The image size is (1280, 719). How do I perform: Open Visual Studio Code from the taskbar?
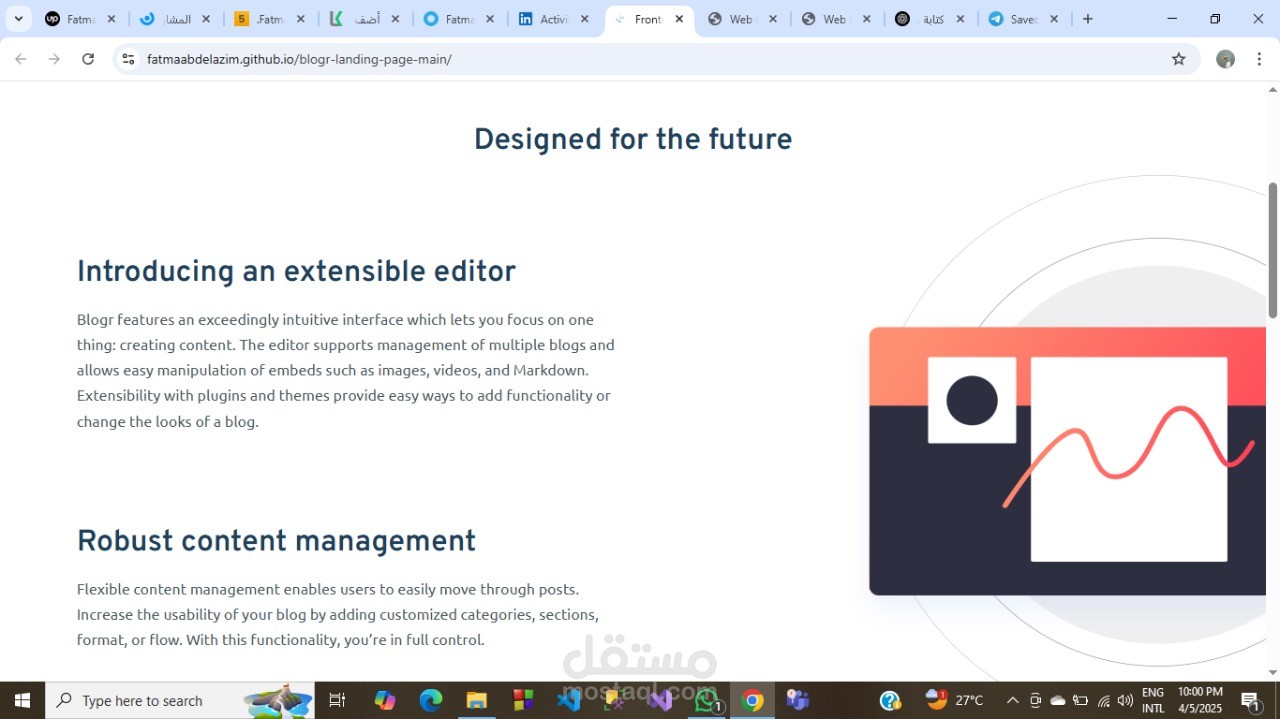[x=569, y=700]
